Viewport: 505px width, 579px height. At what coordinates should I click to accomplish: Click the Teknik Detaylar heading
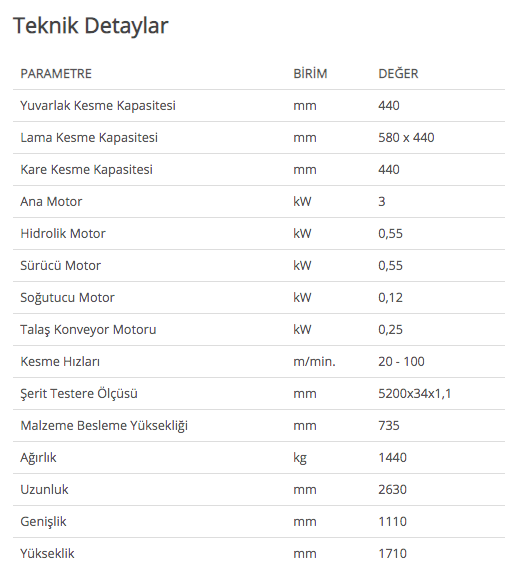(91, 26)
